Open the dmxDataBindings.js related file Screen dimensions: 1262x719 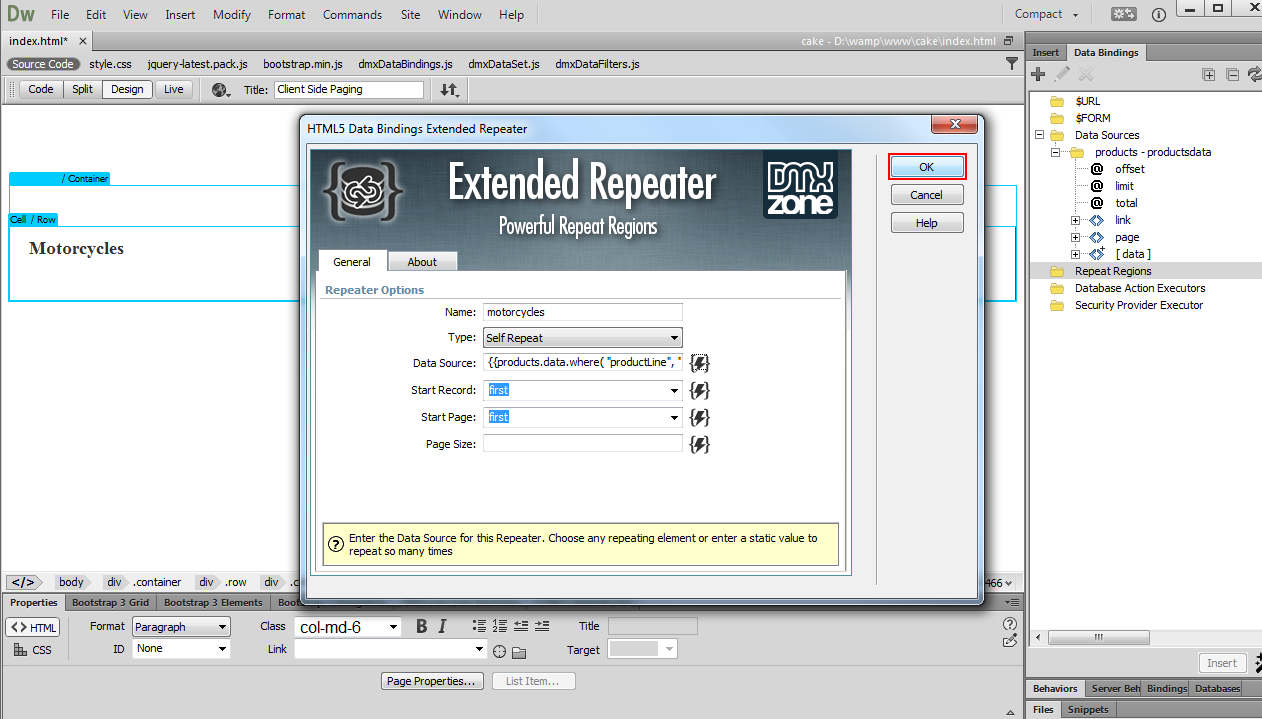(x=406, y=64)
